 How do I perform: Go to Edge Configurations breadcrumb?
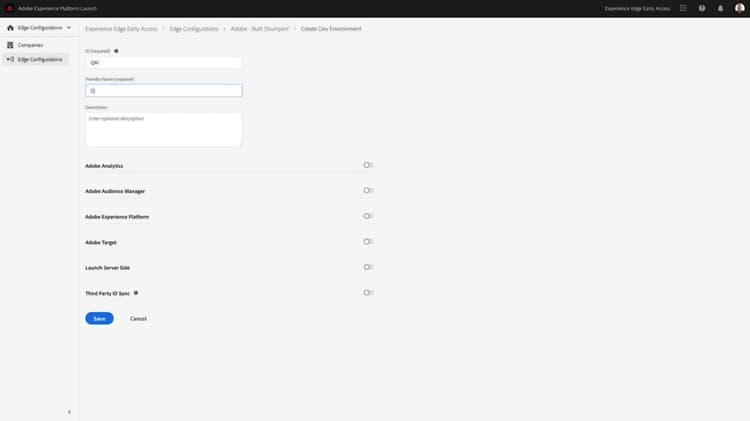pyautogui.click(x=194, y=29)
